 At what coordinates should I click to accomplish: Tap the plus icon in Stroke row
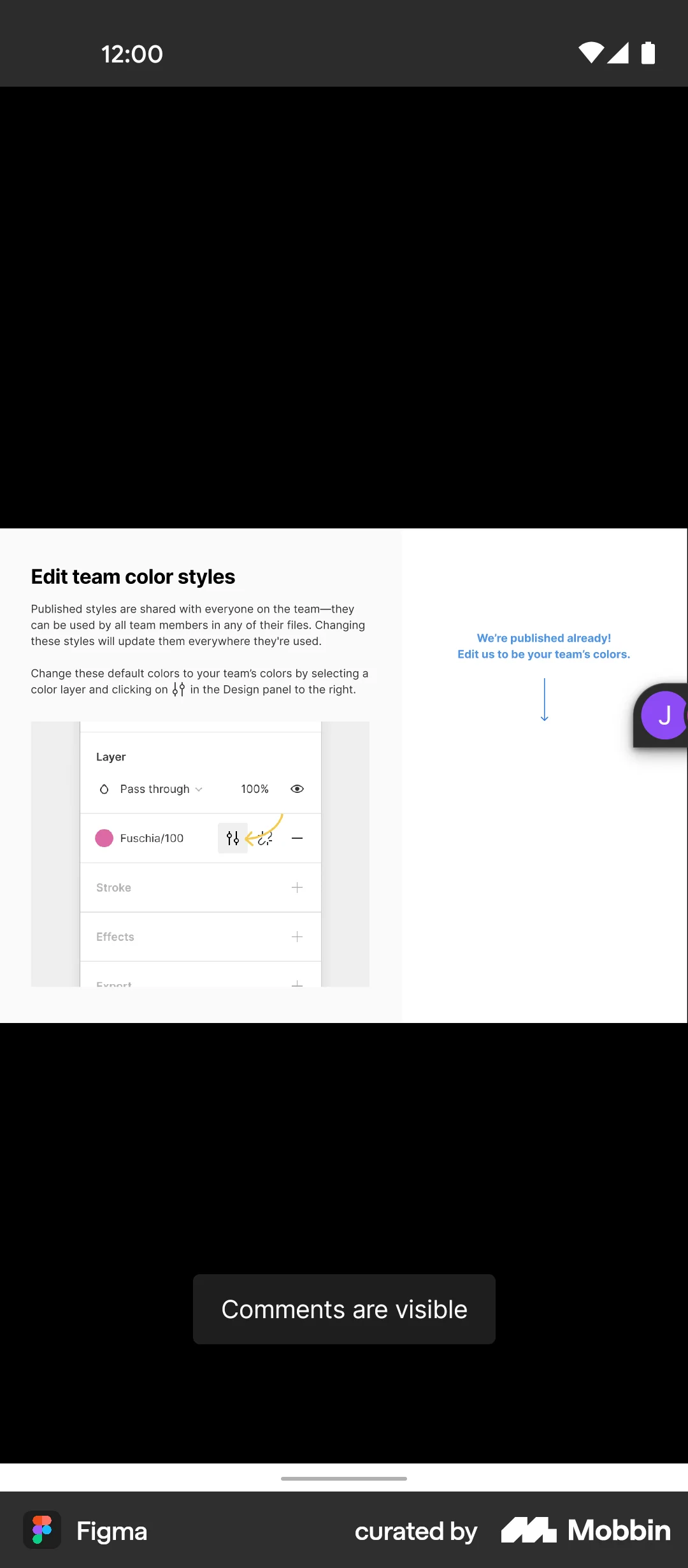[297, 887]
